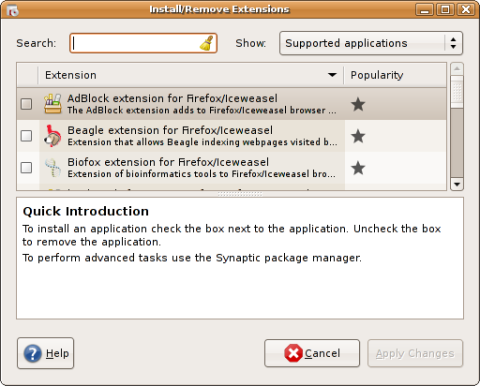Select 'Beagle extension for Firefox/Iceweasel' row title
Screen dimensions: 480x386
pyautogui.click(x=170, y=130)
